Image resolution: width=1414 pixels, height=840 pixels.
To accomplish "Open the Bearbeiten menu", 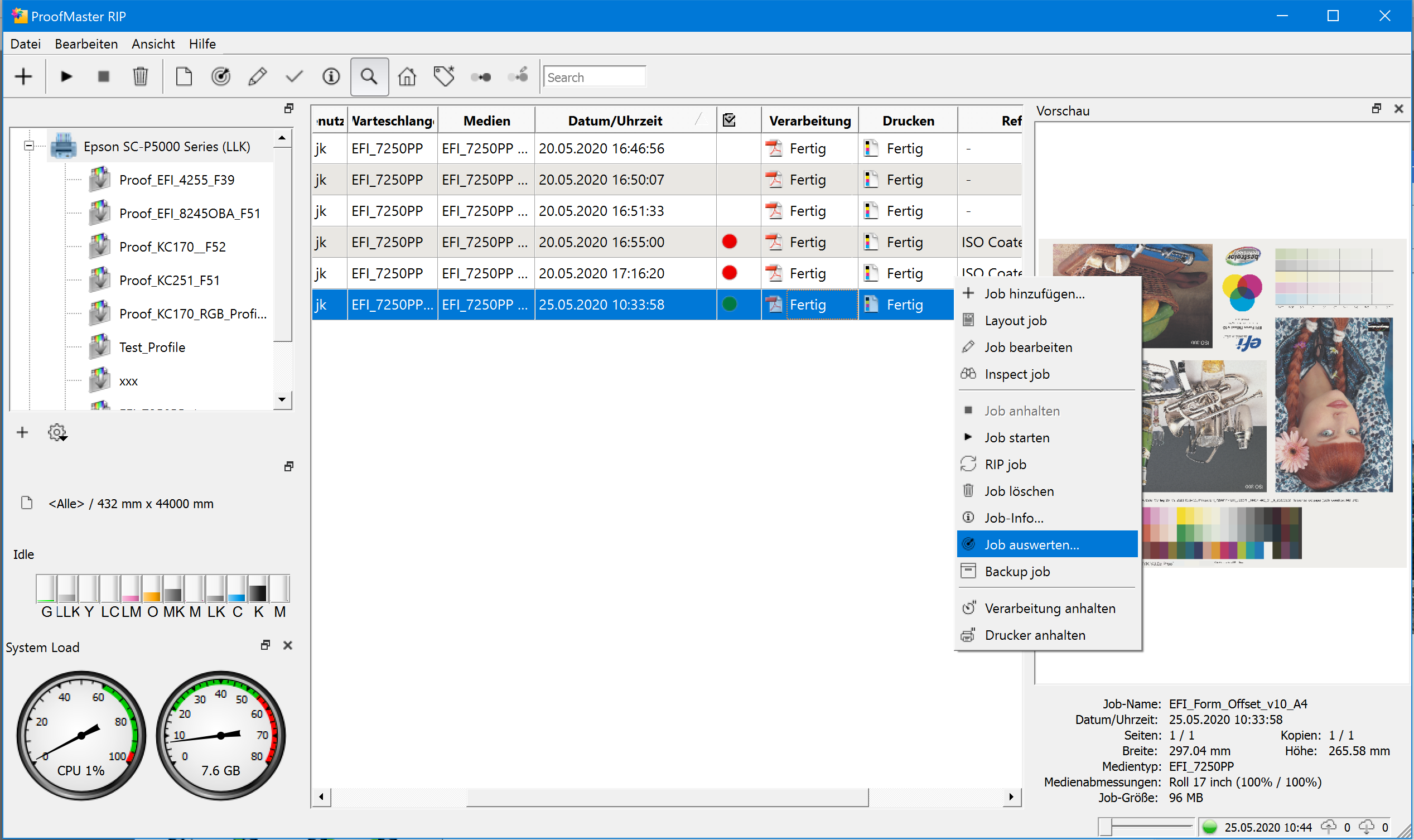I will [x=86, y=44].
